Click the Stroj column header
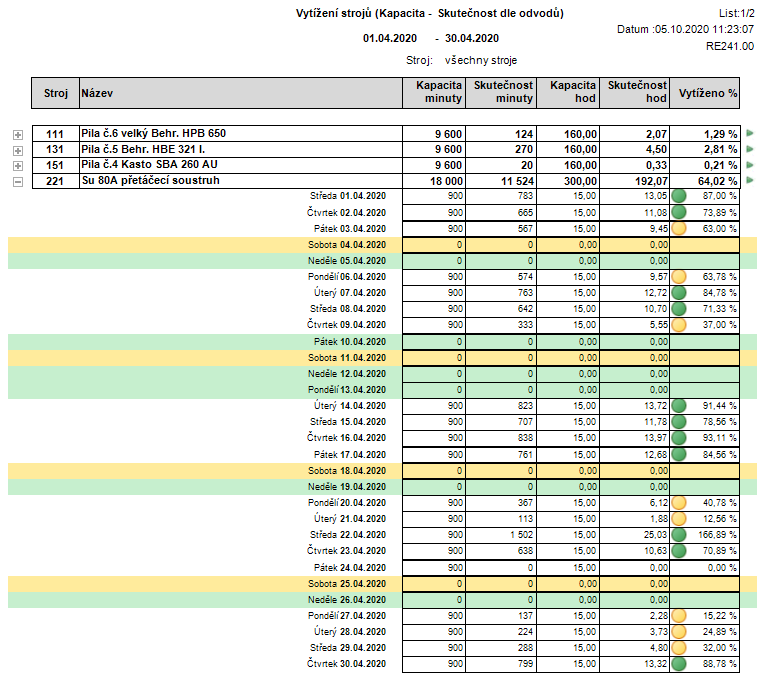757x673 pixels. coord(55,93)
